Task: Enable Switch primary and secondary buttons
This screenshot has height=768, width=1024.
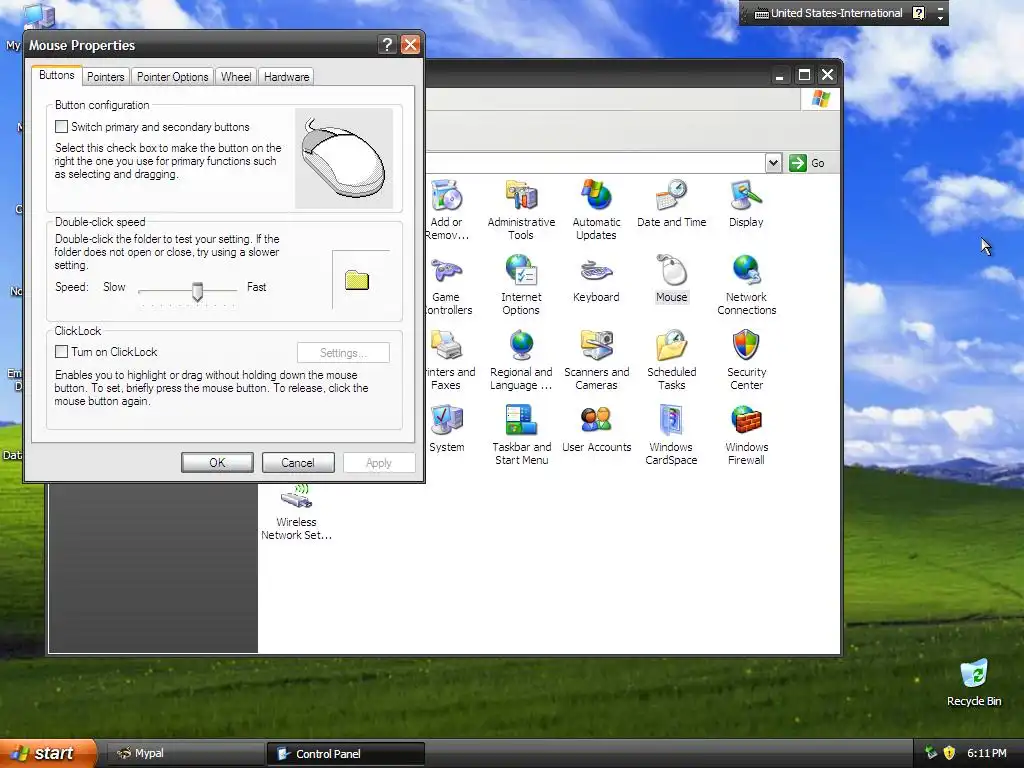Action: click(61, 127)
